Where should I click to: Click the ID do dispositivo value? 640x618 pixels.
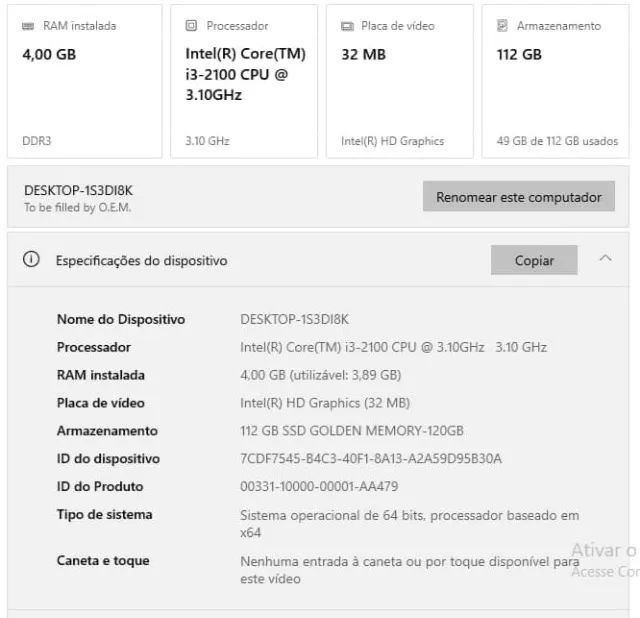coord(371,459)
